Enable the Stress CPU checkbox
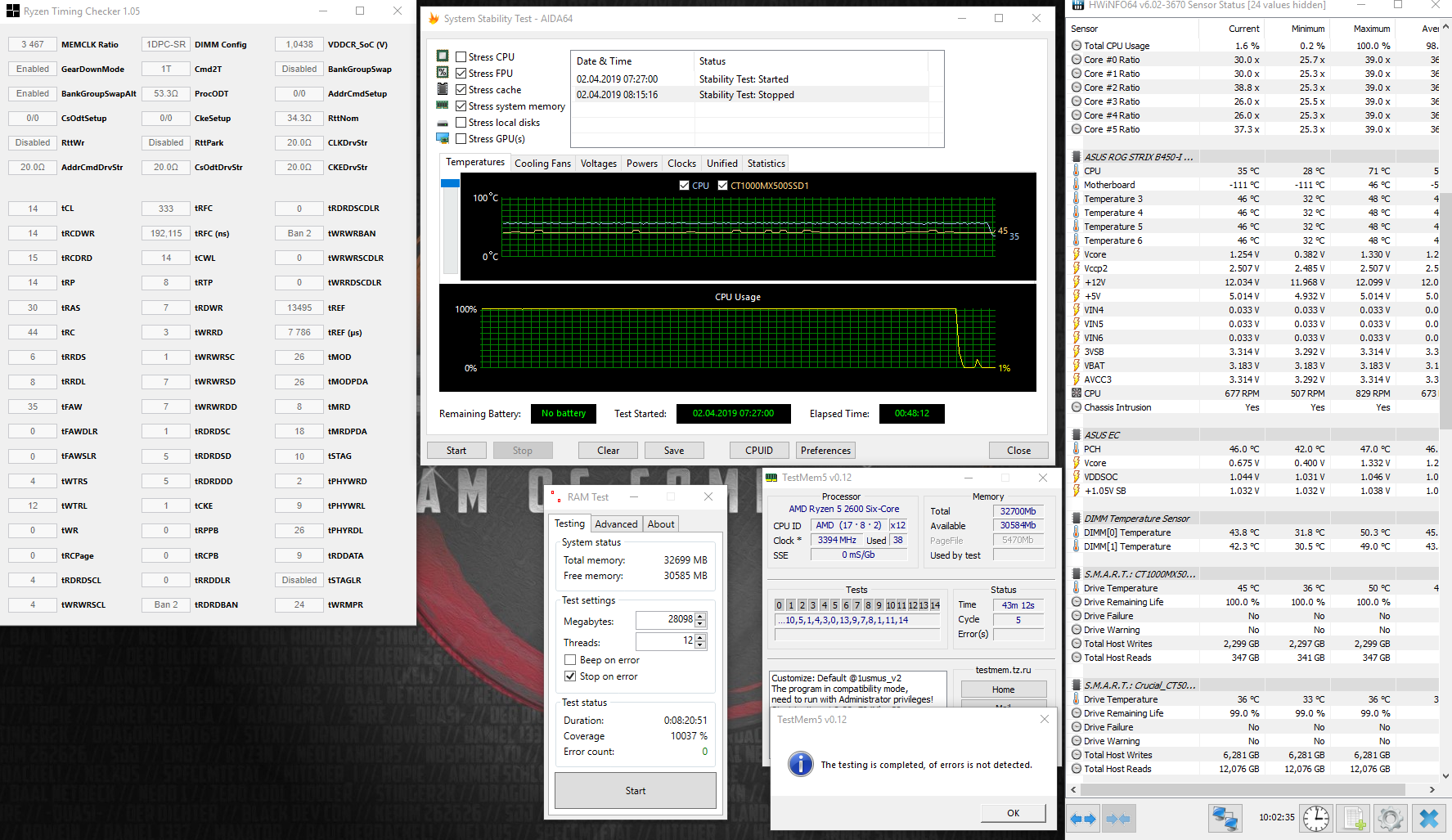 click(461, 57)
